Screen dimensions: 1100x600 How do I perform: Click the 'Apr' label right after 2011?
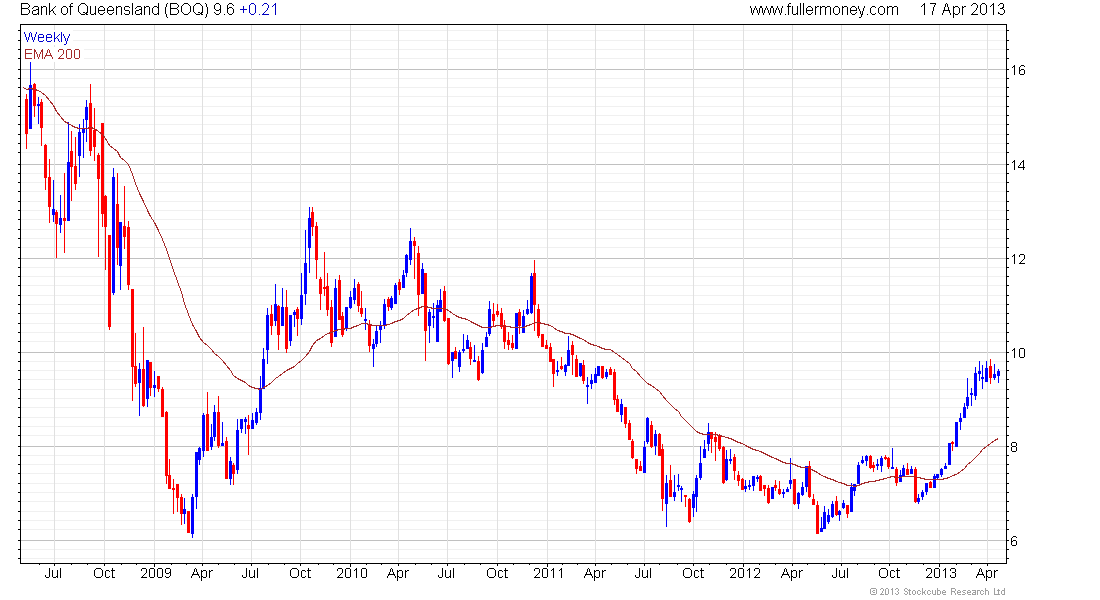[595, 574]
